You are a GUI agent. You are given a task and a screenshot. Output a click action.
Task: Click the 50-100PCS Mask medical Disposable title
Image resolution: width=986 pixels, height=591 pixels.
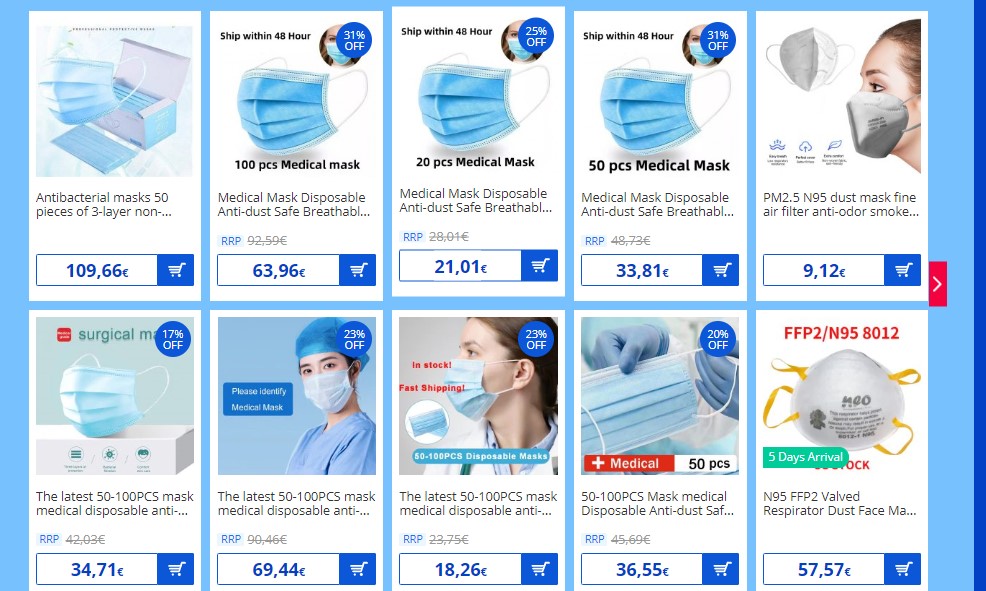657,504
